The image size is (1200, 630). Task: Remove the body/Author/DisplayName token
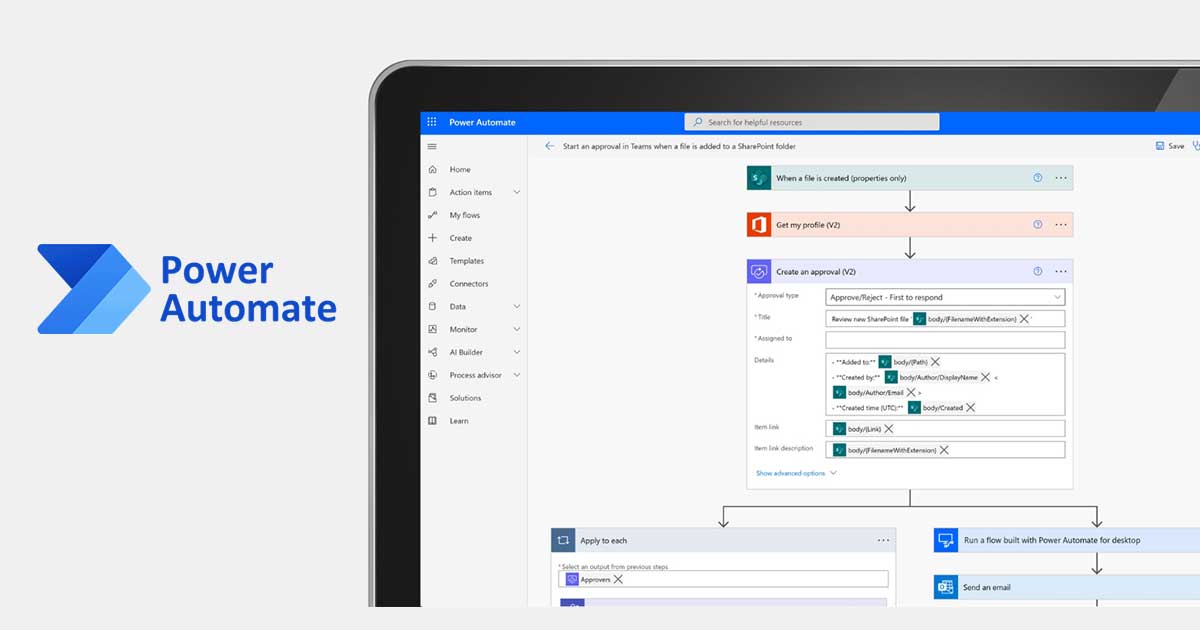click(985, 377)
